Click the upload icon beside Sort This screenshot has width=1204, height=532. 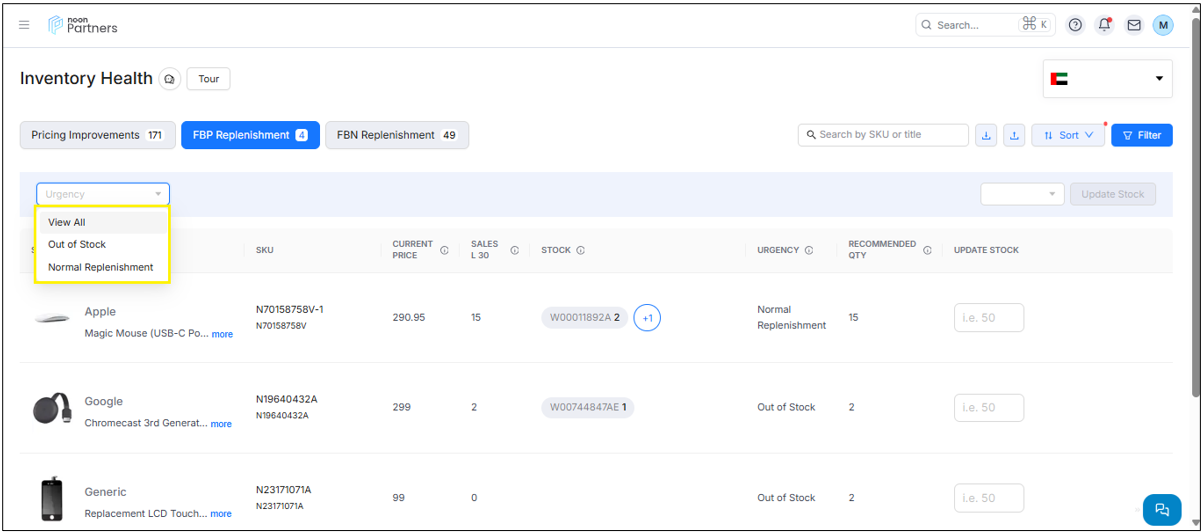(1014, 135)
